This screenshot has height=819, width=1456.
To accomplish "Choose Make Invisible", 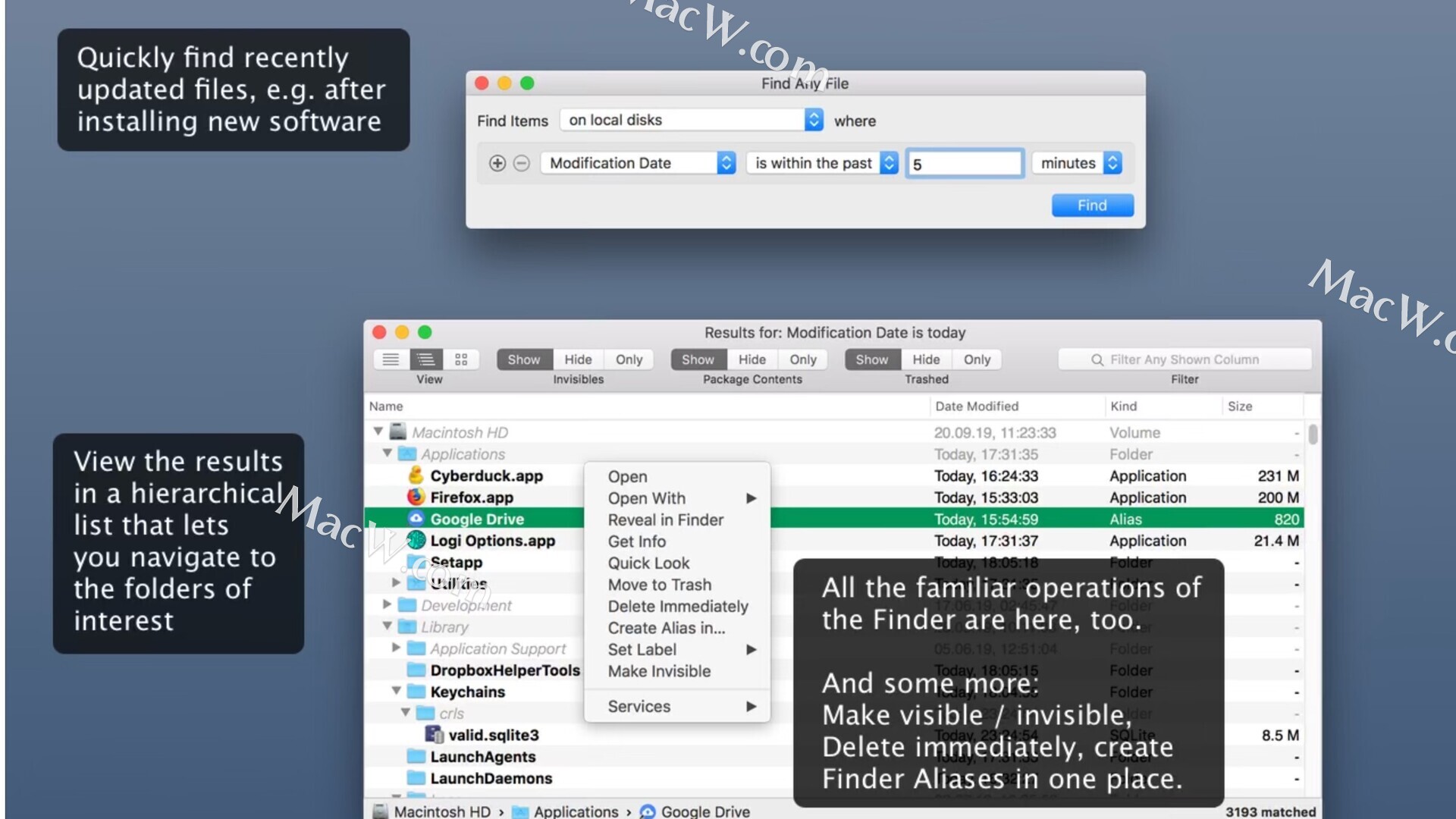I will pyautogui.click(x=677, y=671).
